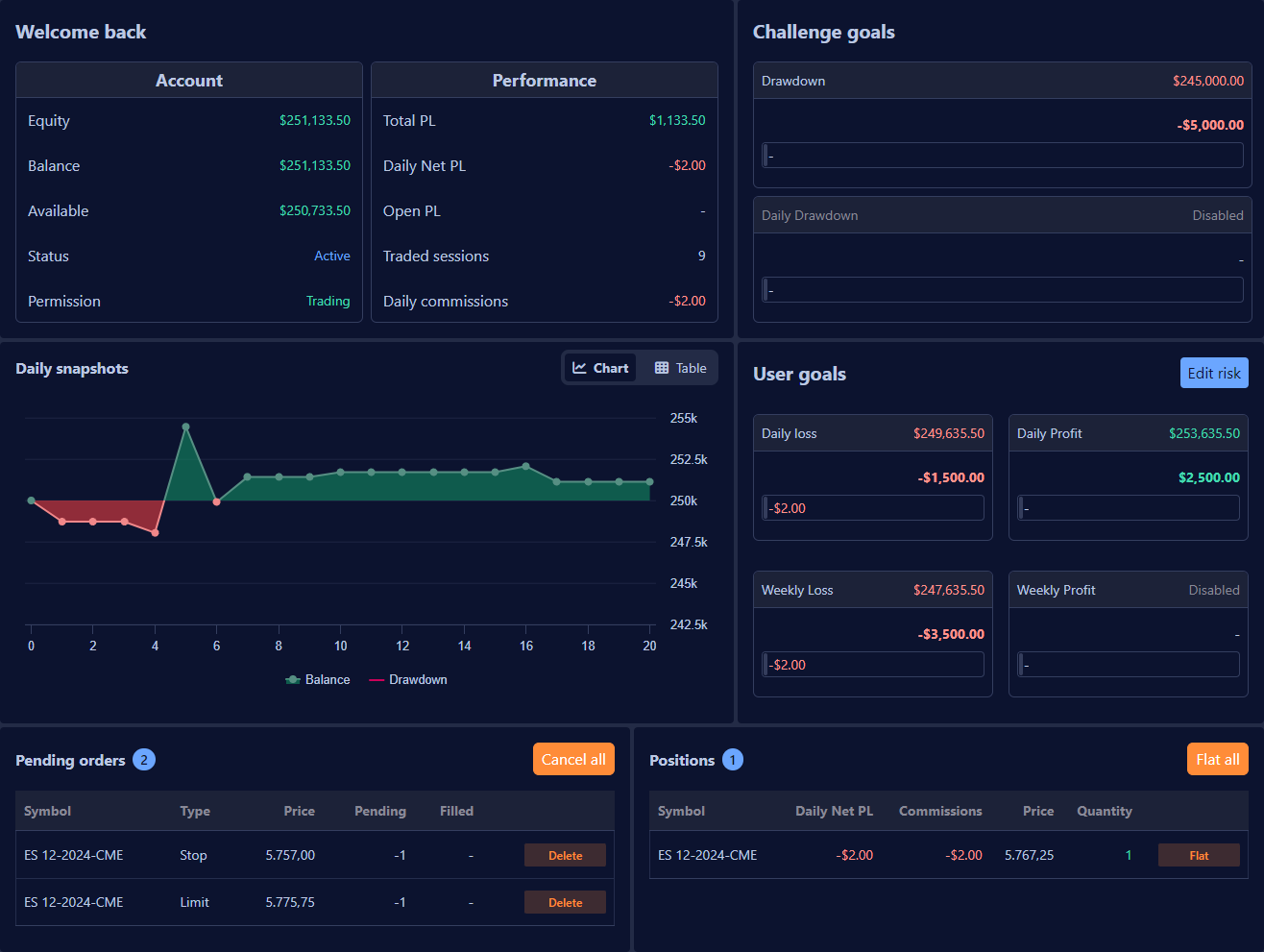Click the Drawdown progress bar in Challenge goals
The width and height of the screenshot is (1264, 952).
pyautogui.click(x=1003, y=156)
